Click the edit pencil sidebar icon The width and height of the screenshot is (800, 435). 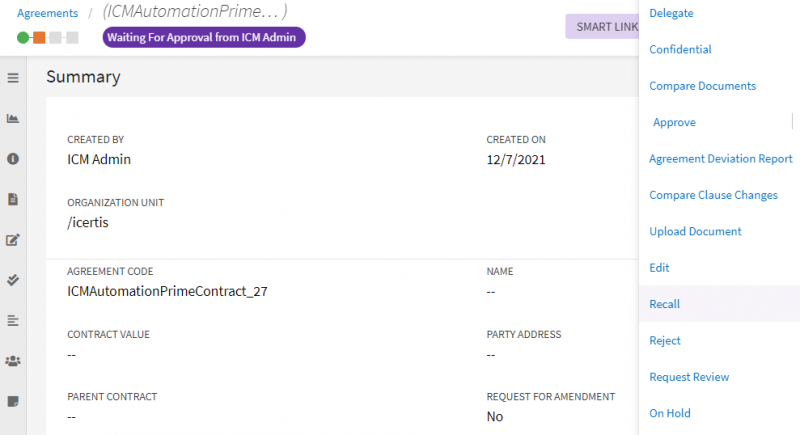pyautogui.click(x=13, y=240)
